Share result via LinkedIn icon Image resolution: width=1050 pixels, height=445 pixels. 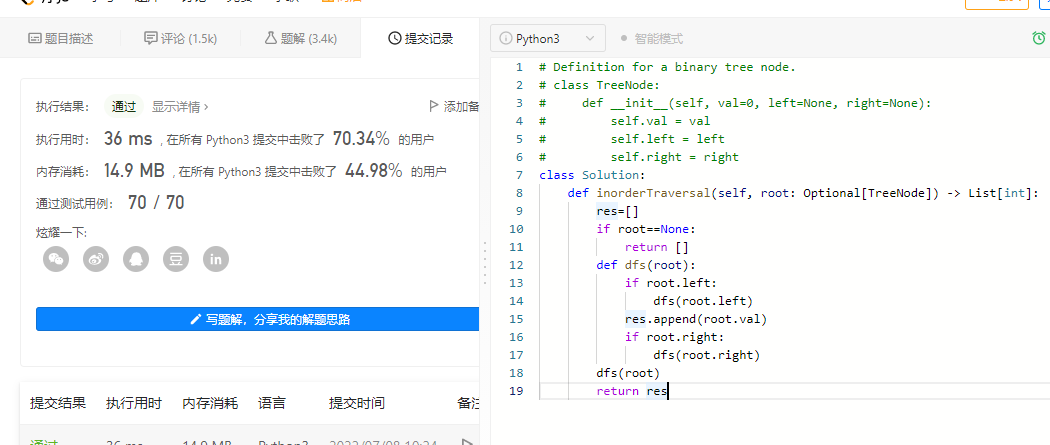pos(216,259)
